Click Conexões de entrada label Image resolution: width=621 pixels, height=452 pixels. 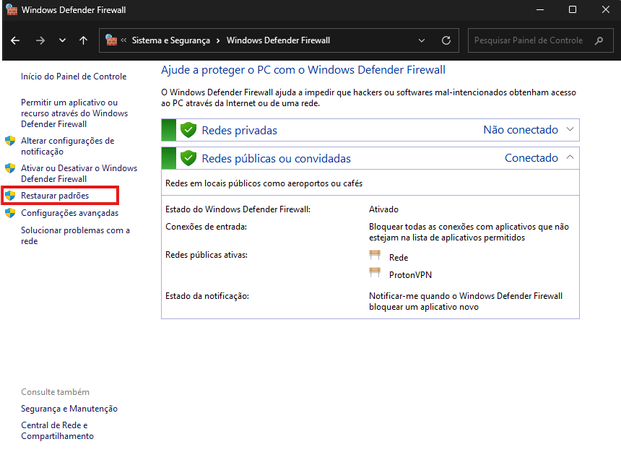point(206,227)
